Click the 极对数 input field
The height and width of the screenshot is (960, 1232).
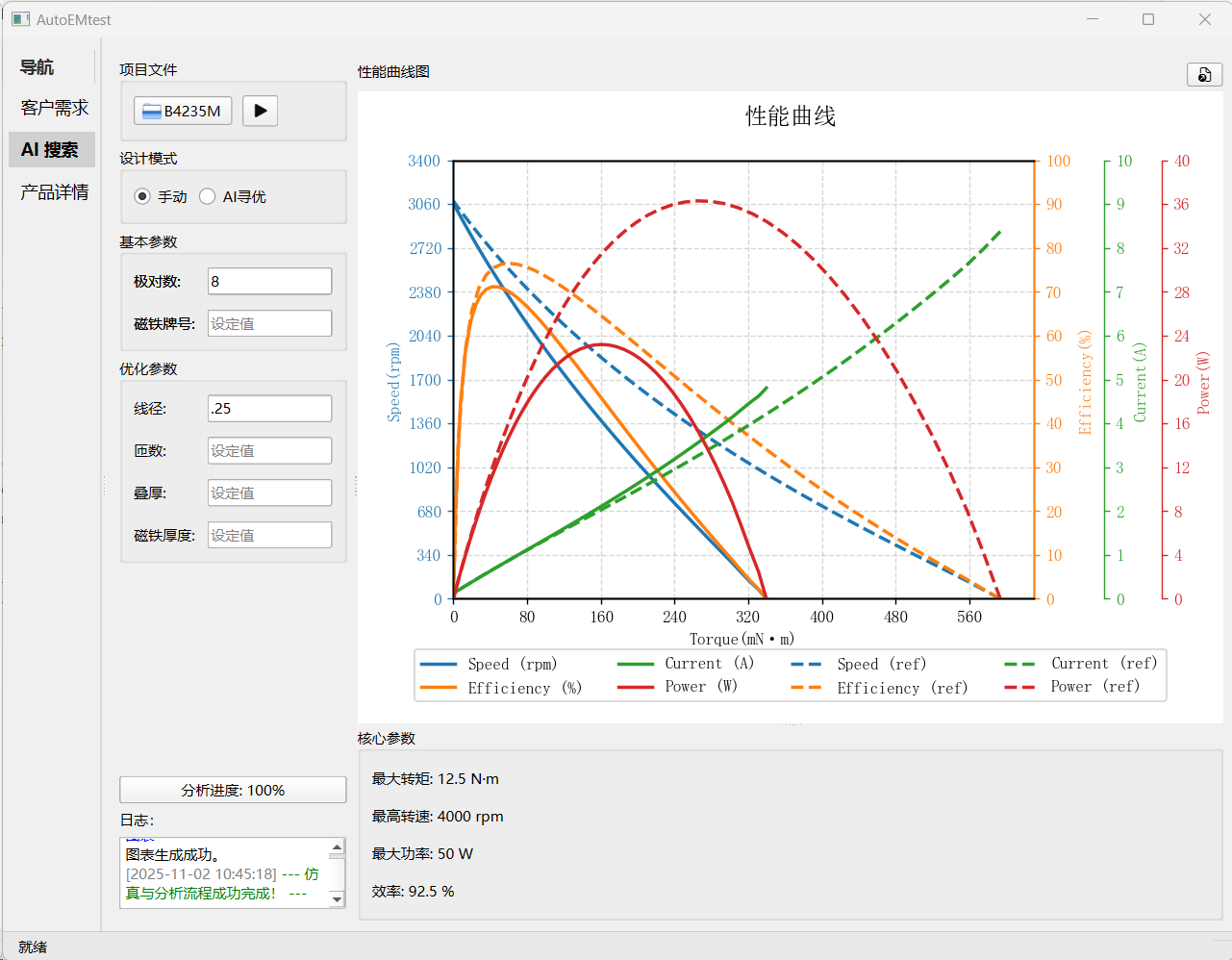point(269,281)
